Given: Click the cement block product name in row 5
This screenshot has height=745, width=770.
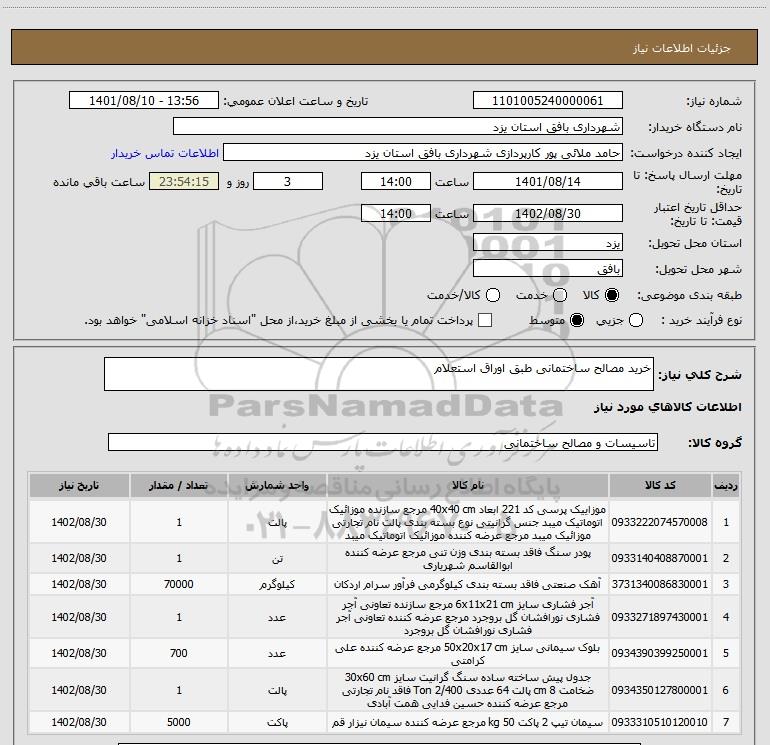Looking at the screenshot, I should 468,654.
